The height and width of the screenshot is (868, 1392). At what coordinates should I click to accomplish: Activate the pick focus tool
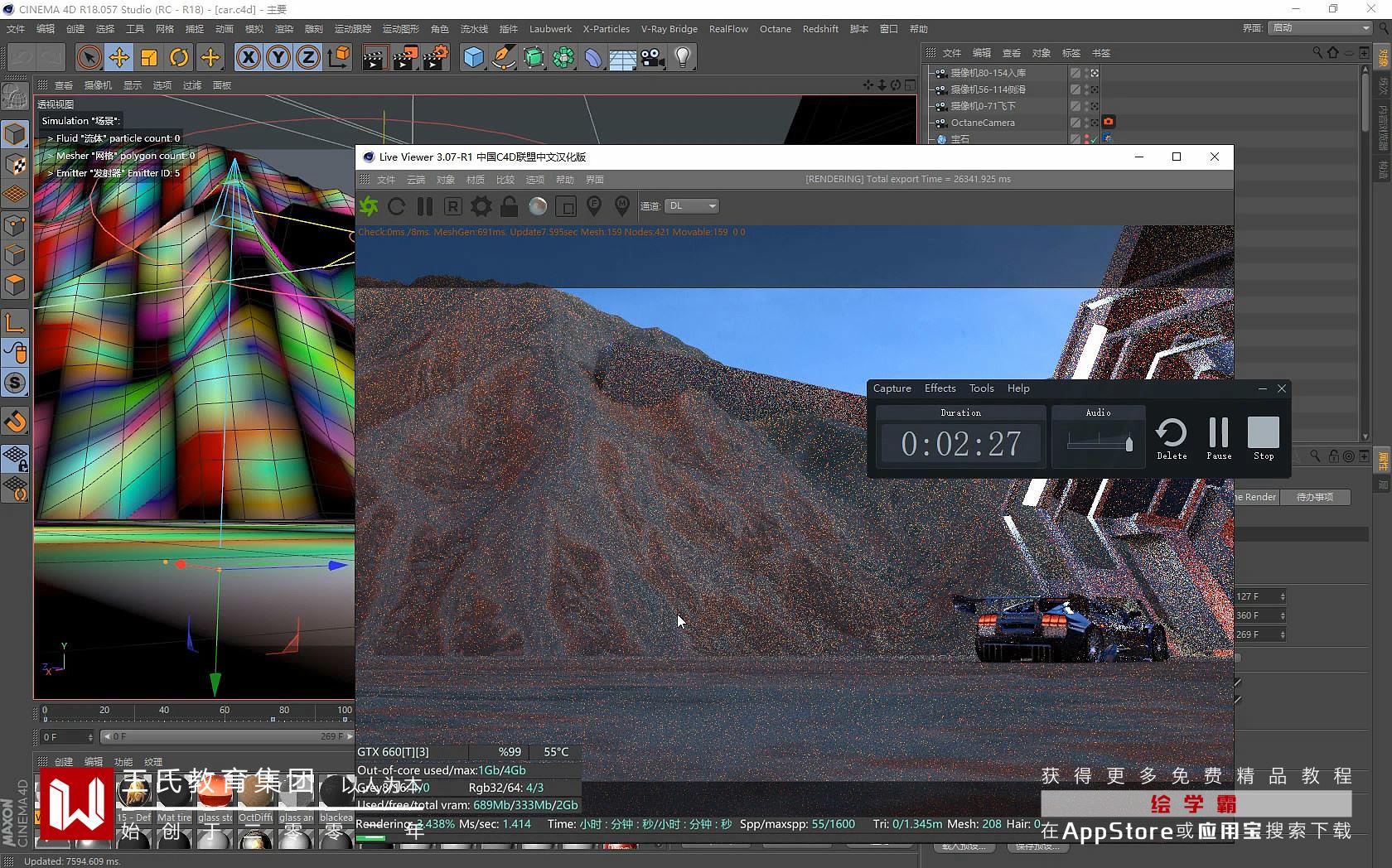(x=594, y=206)
